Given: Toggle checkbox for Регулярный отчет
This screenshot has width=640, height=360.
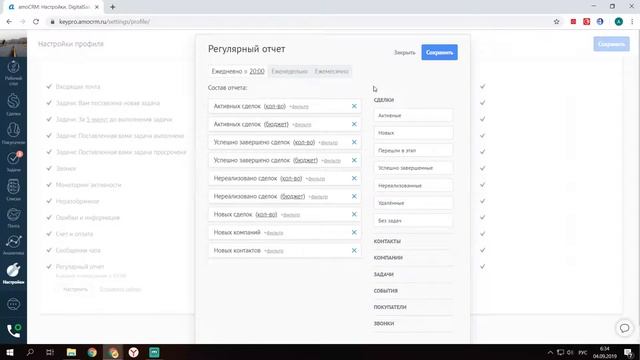Looking at the screenshot, I should tap(49, 267).
